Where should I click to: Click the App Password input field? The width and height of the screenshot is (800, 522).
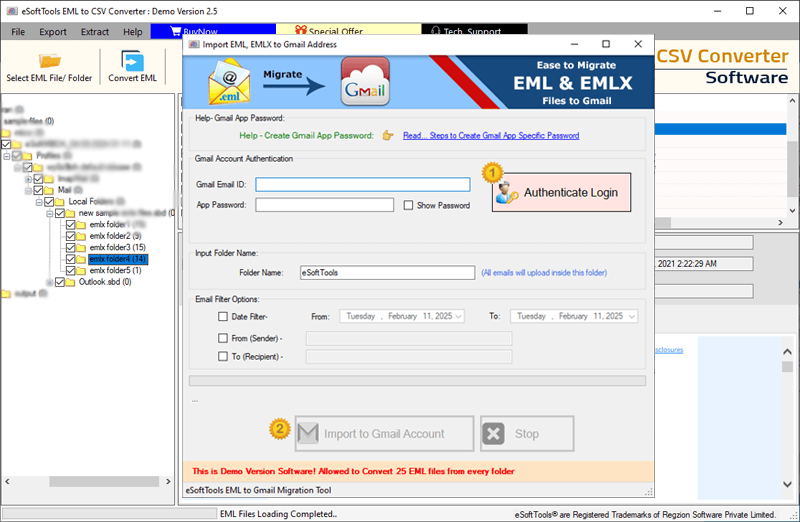[324, 205]
